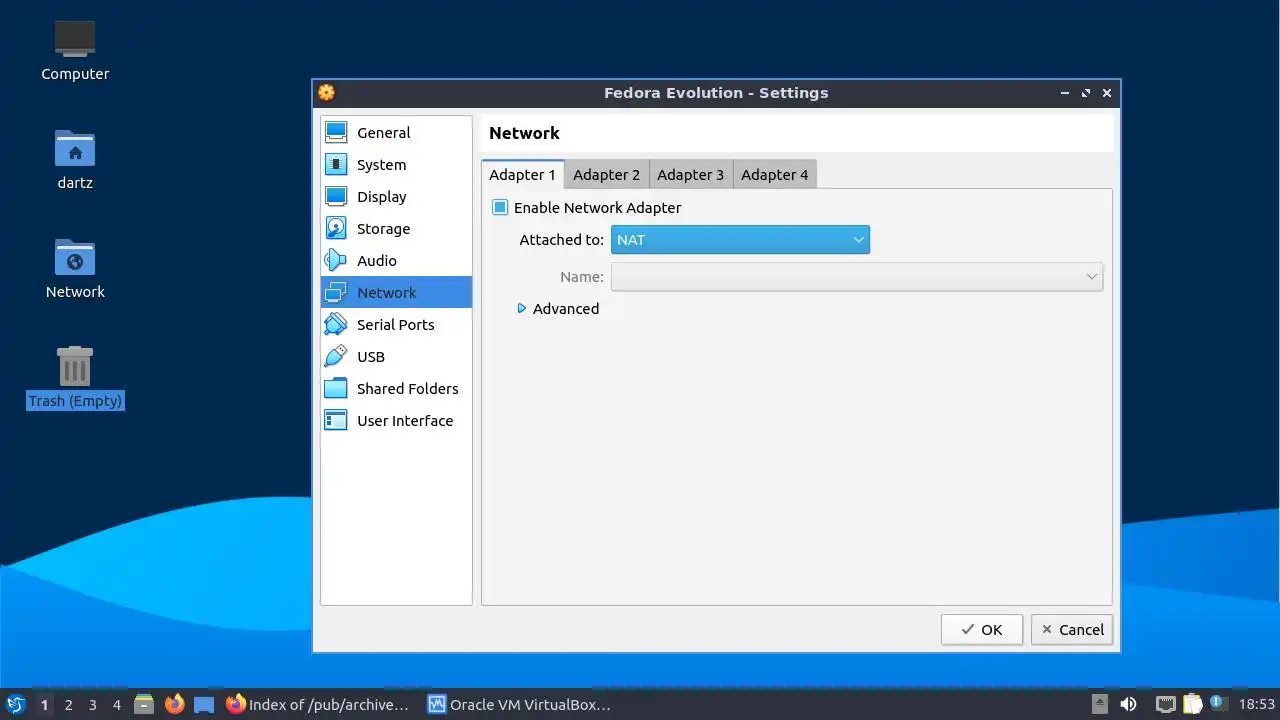Discard changes with the Cancel button
Image resolution: width=1280 pixels, height=720 pixels.
point(1072,630)
